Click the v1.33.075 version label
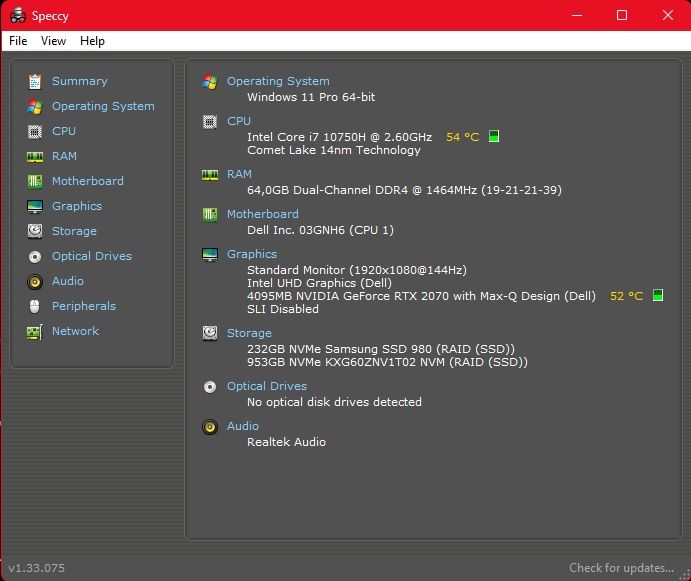The height and width of the screenshot is (581, 691). pos(37,568)
